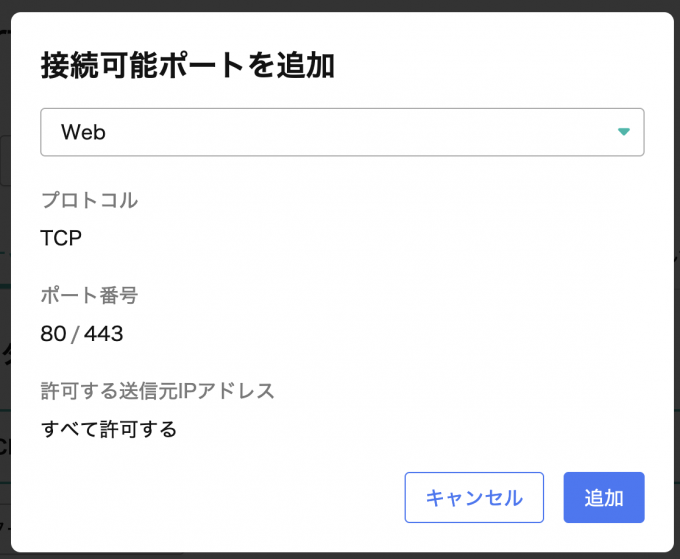The width and height of the screenshot is (680, 559).
Task: Click the 許可する送信元IPアドレス label
Action: 157,391
